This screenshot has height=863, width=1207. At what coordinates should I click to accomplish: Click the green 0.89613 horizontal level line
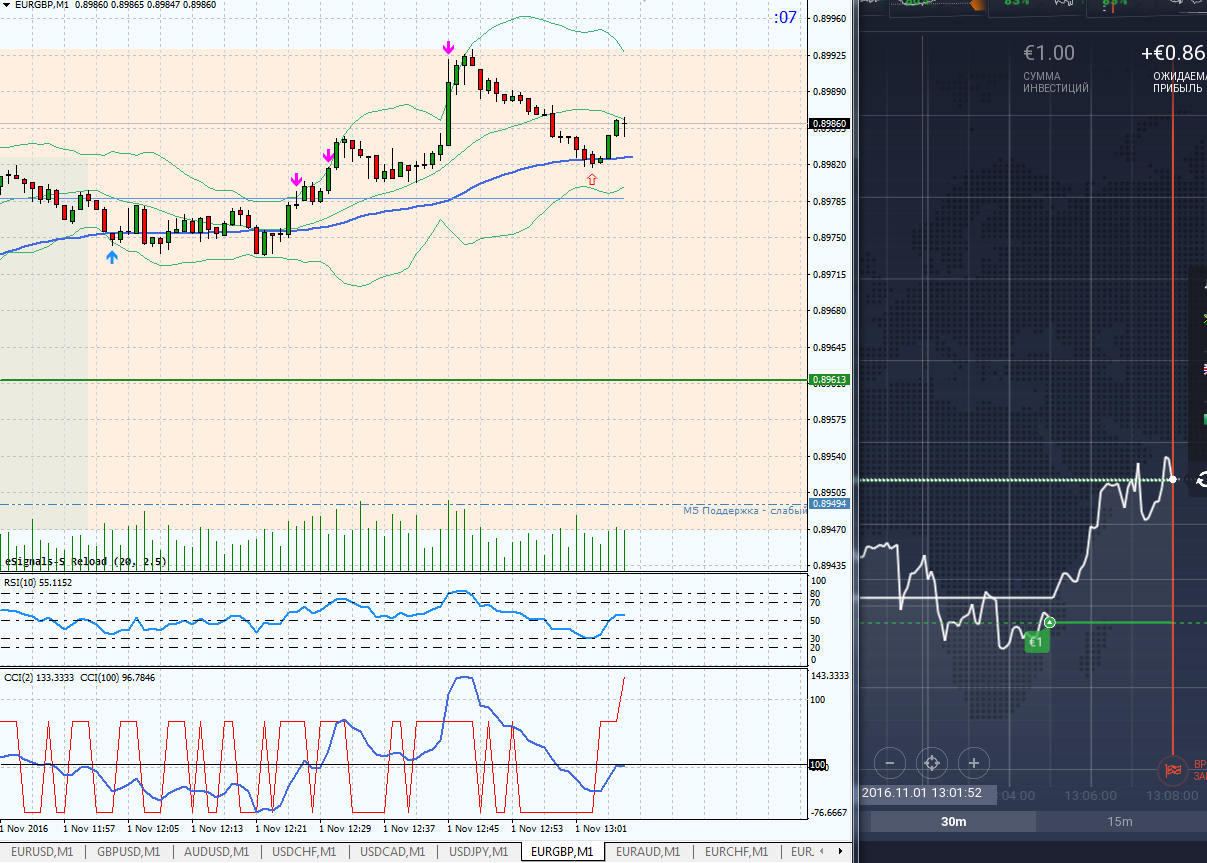click(400, 380)
